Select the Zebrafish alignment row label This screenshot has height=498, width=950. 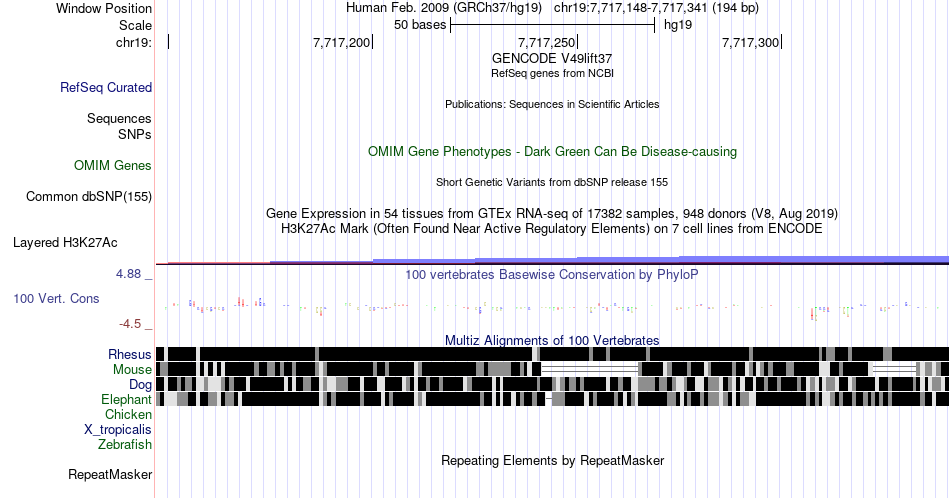(125, 444)
